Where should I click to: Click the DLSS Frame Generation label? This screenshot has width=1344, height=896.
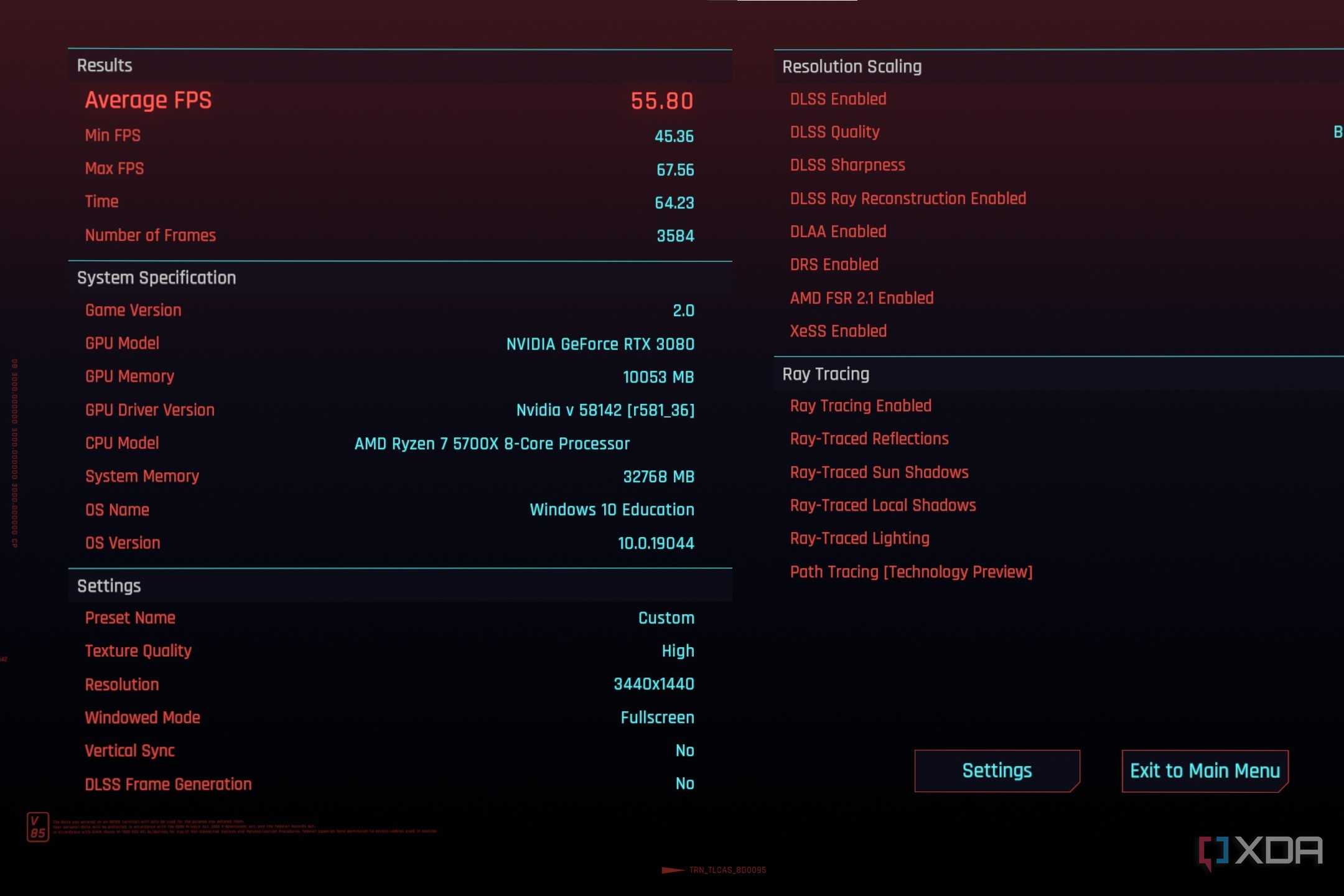(168, 784)
